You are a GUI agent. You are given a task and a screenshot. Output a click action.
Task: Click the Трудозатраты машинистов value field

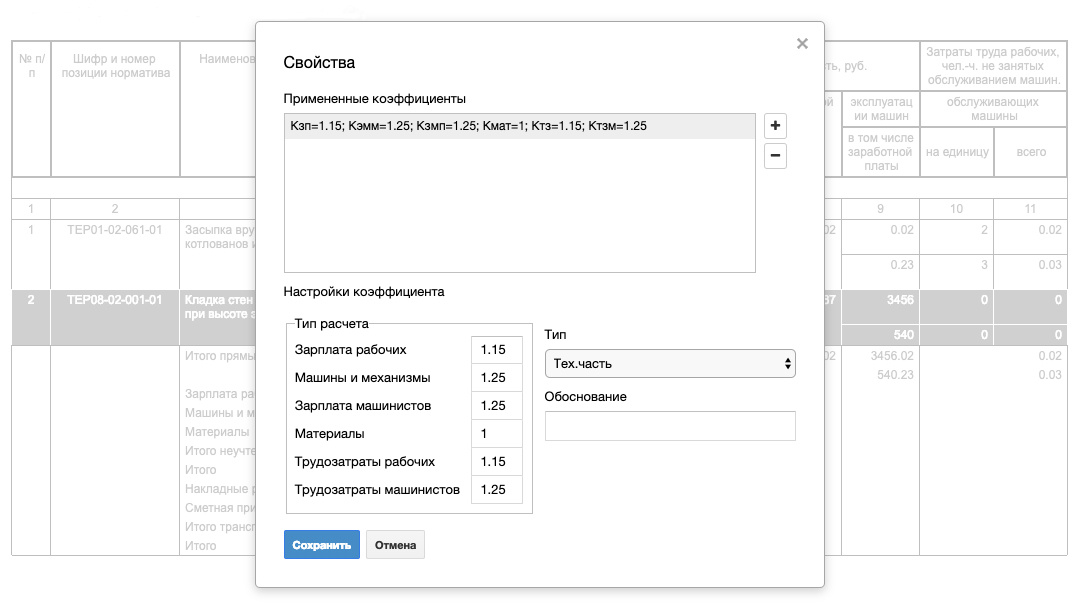[496, 490]
